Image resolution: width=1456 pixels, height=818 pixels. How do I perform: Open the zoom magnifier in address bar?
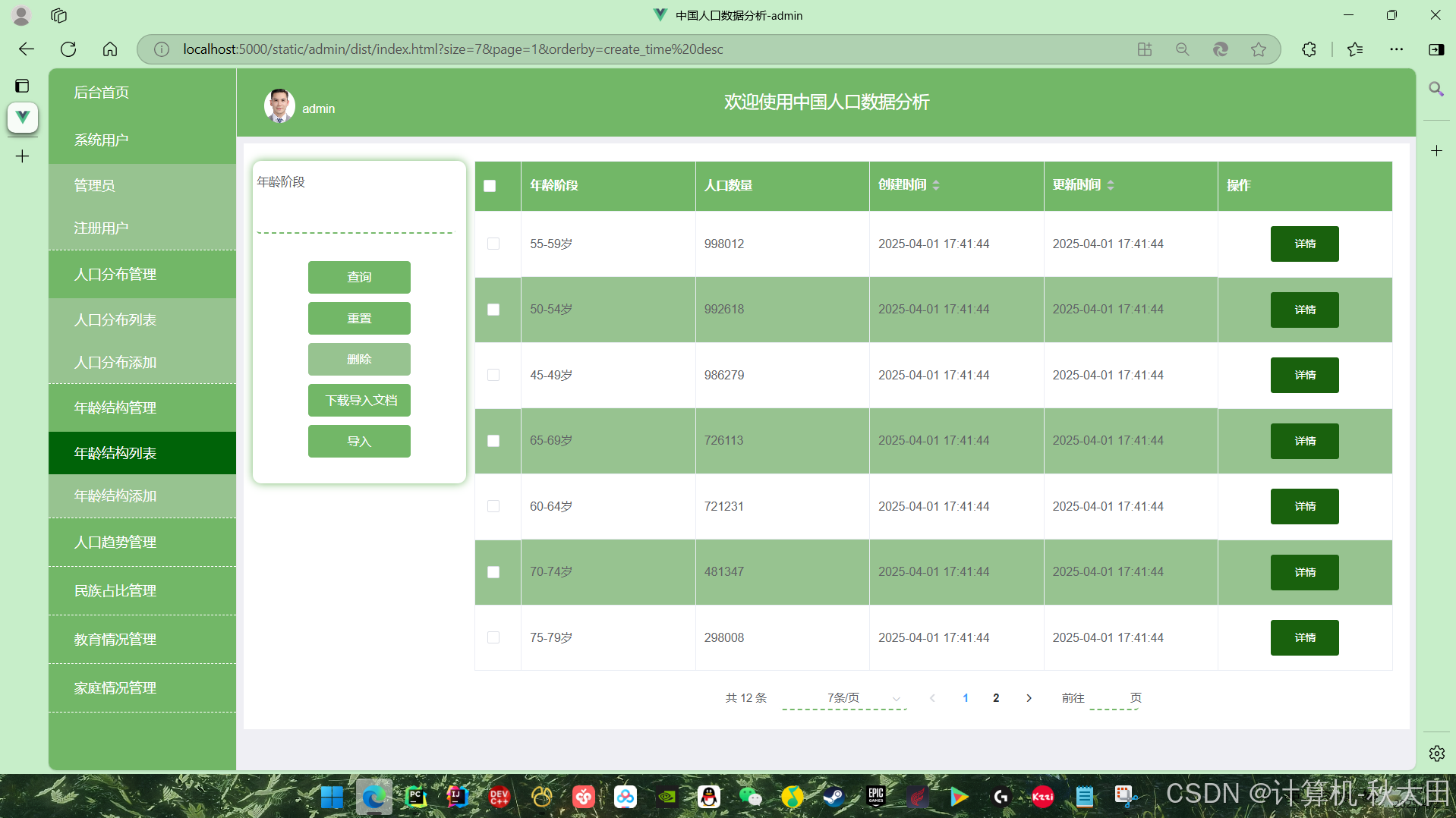(1182, 49)
